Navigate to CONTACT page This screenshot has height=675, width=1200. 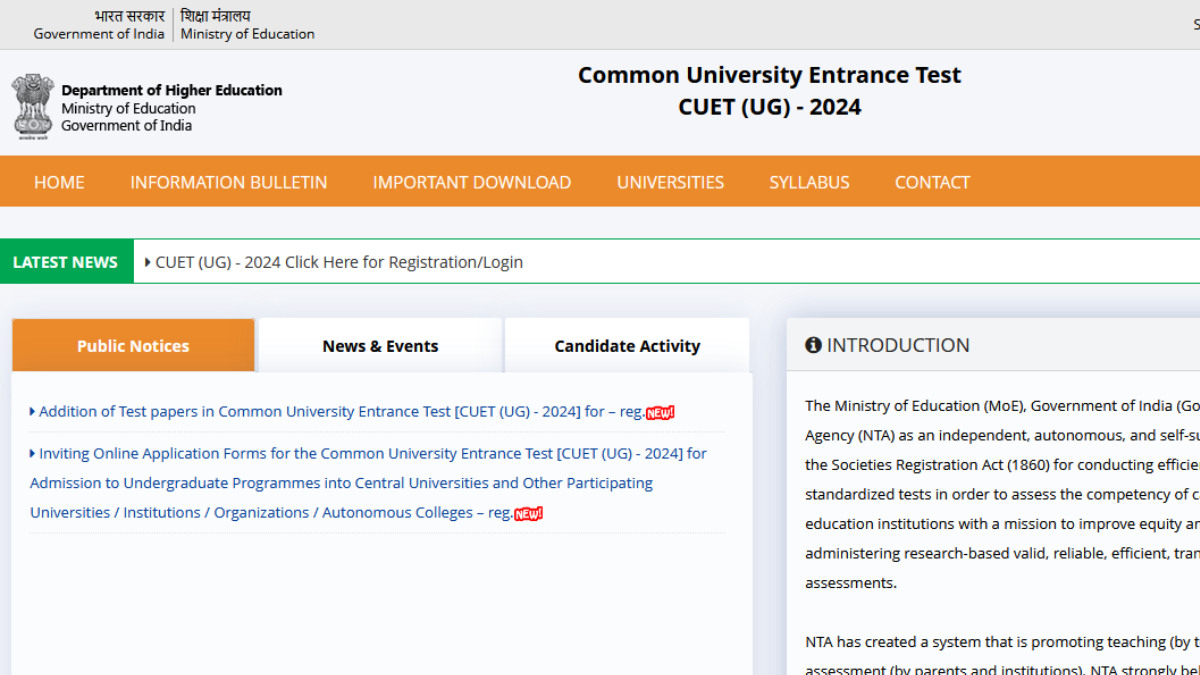pos(932,182)
